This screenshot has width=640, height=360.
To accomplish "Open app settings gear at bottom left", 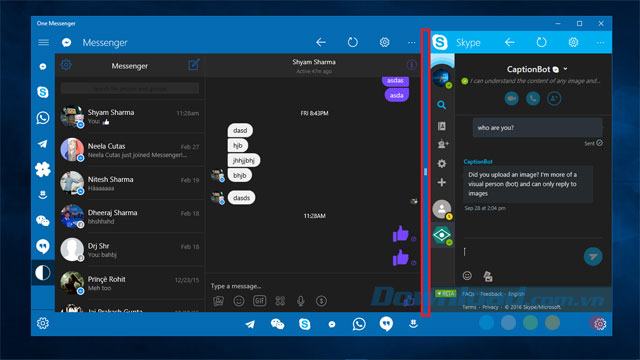I will point(43,324).
